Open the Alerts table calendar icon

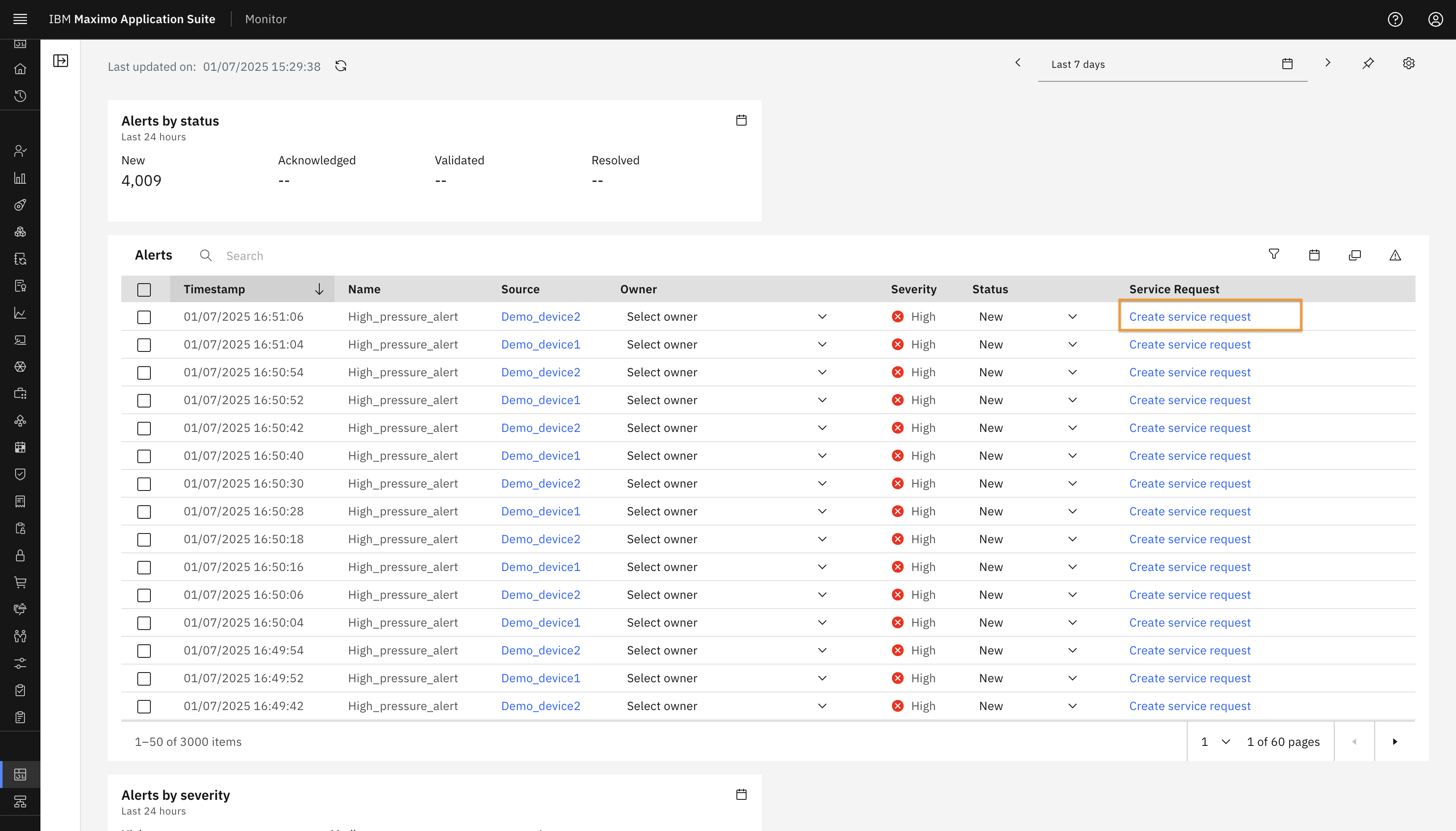coord(1314,255)
